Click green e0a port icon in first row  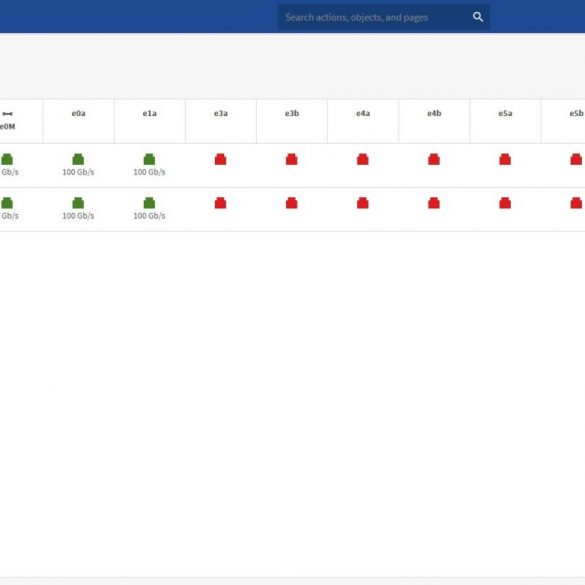(x=78, y=159)
